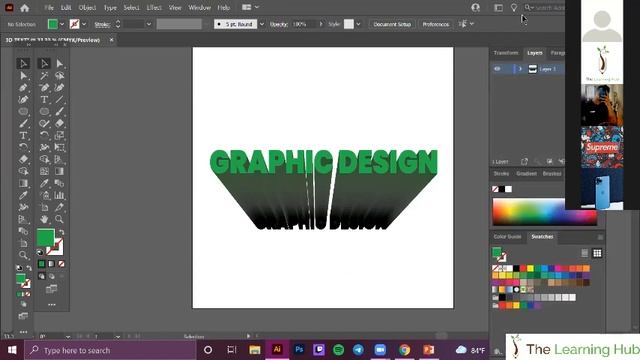
Task: Open the stroke weight dropdown
Action: pos(149,24)
